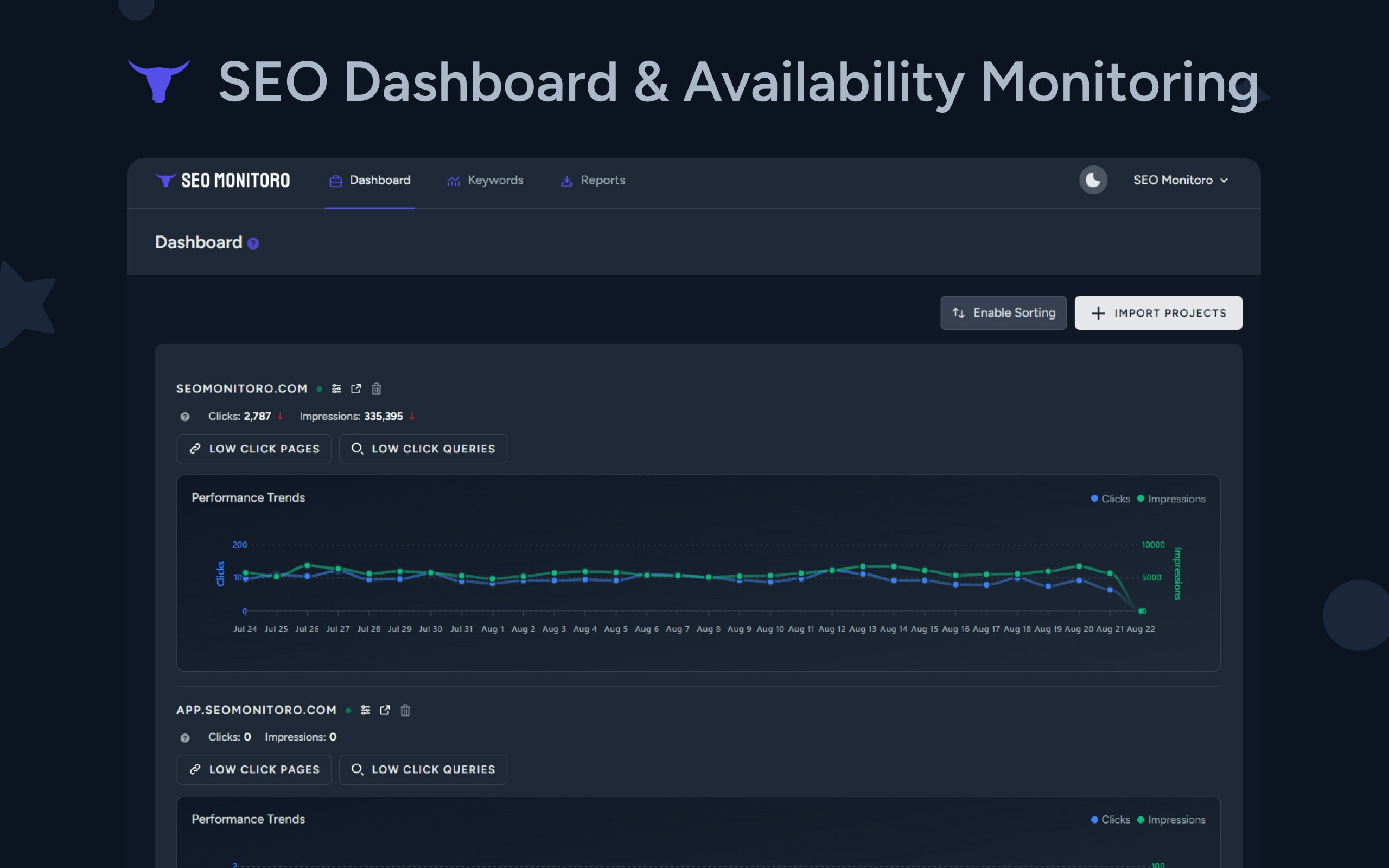
Task: Delete SEOMONITORO.COM project using trash icon
Action: [x=376, y=388]
